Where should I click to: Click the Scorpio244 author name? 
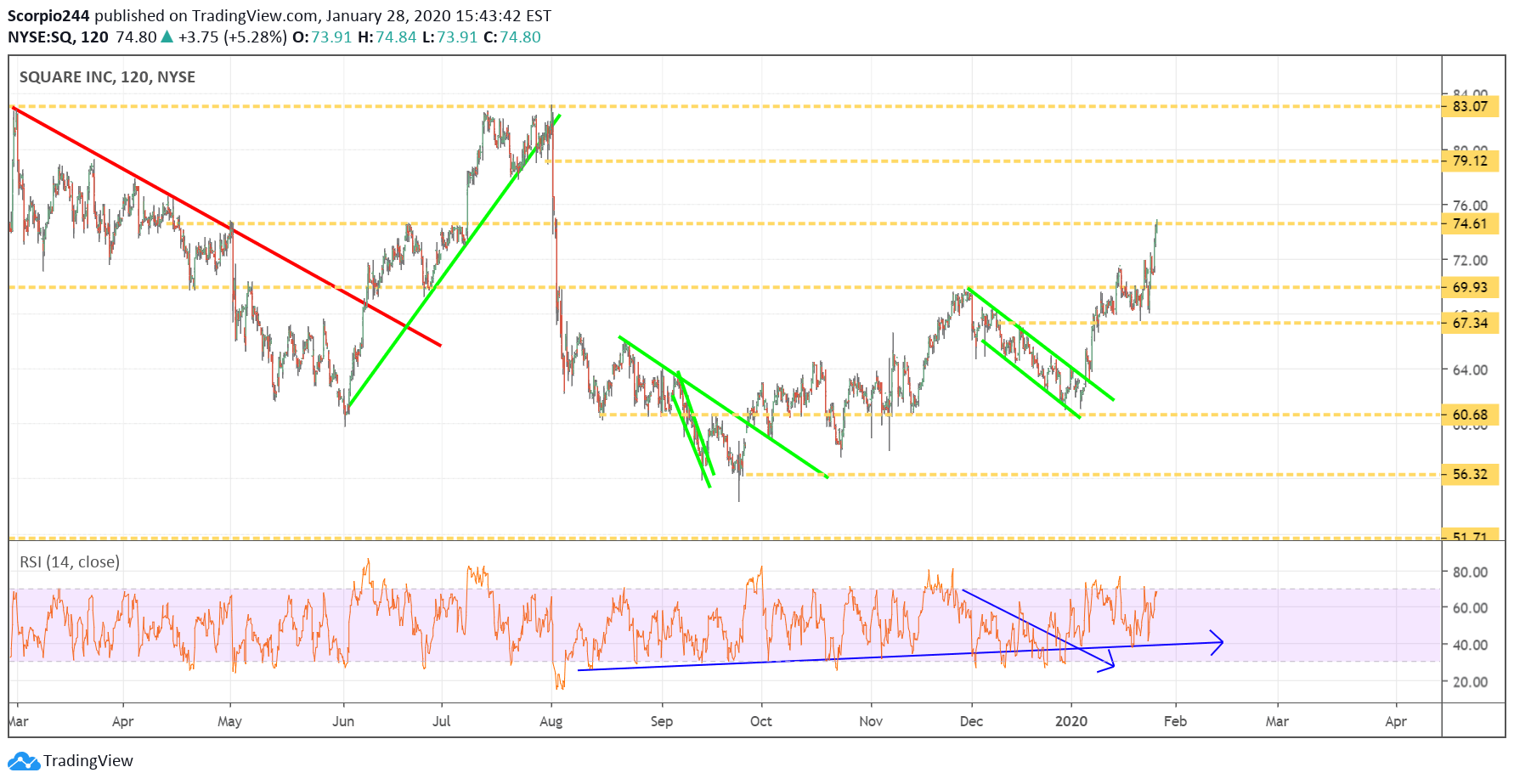point(48,16)
